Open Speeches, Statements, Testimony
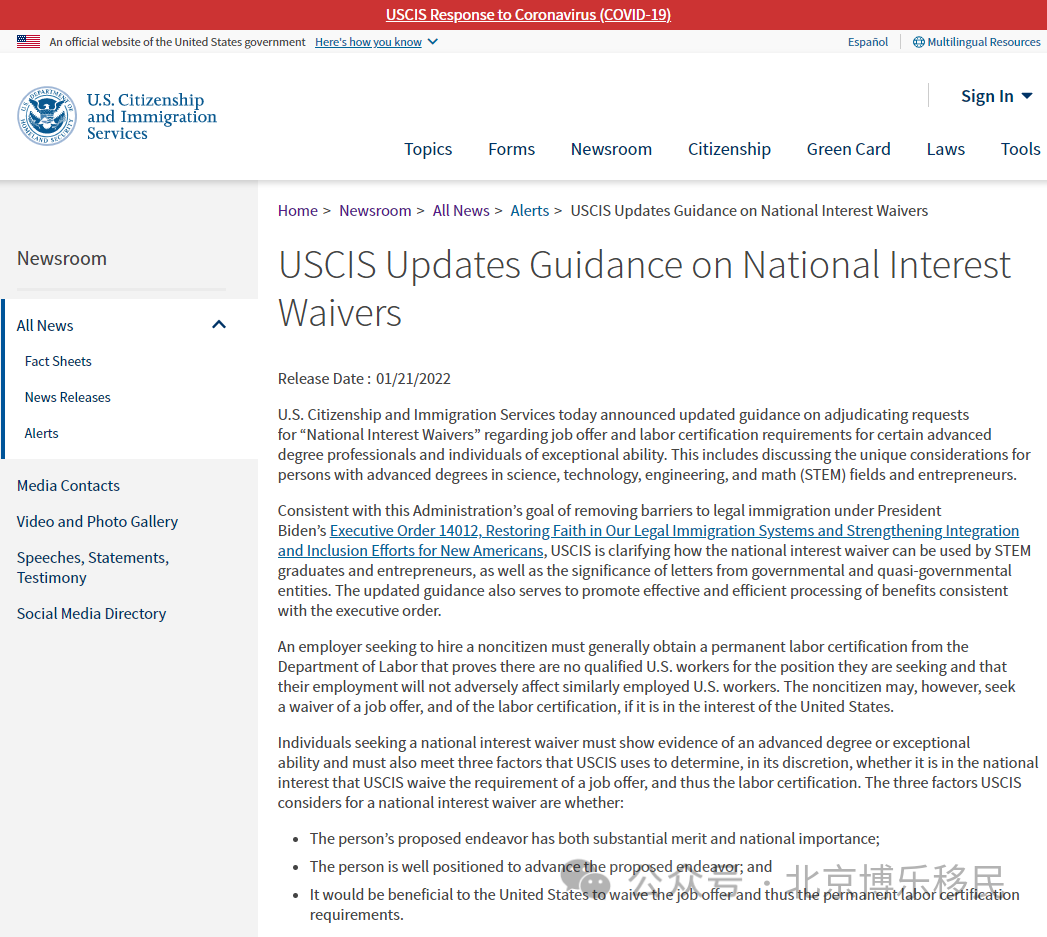The width and height of the screenshot is (1047, 937). pyautogui.click(x=93, y=567)
